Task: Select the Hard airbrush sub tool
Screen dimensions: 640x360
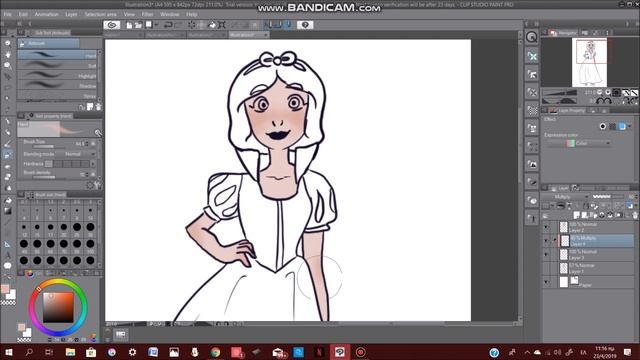Action: coord(57,55)
